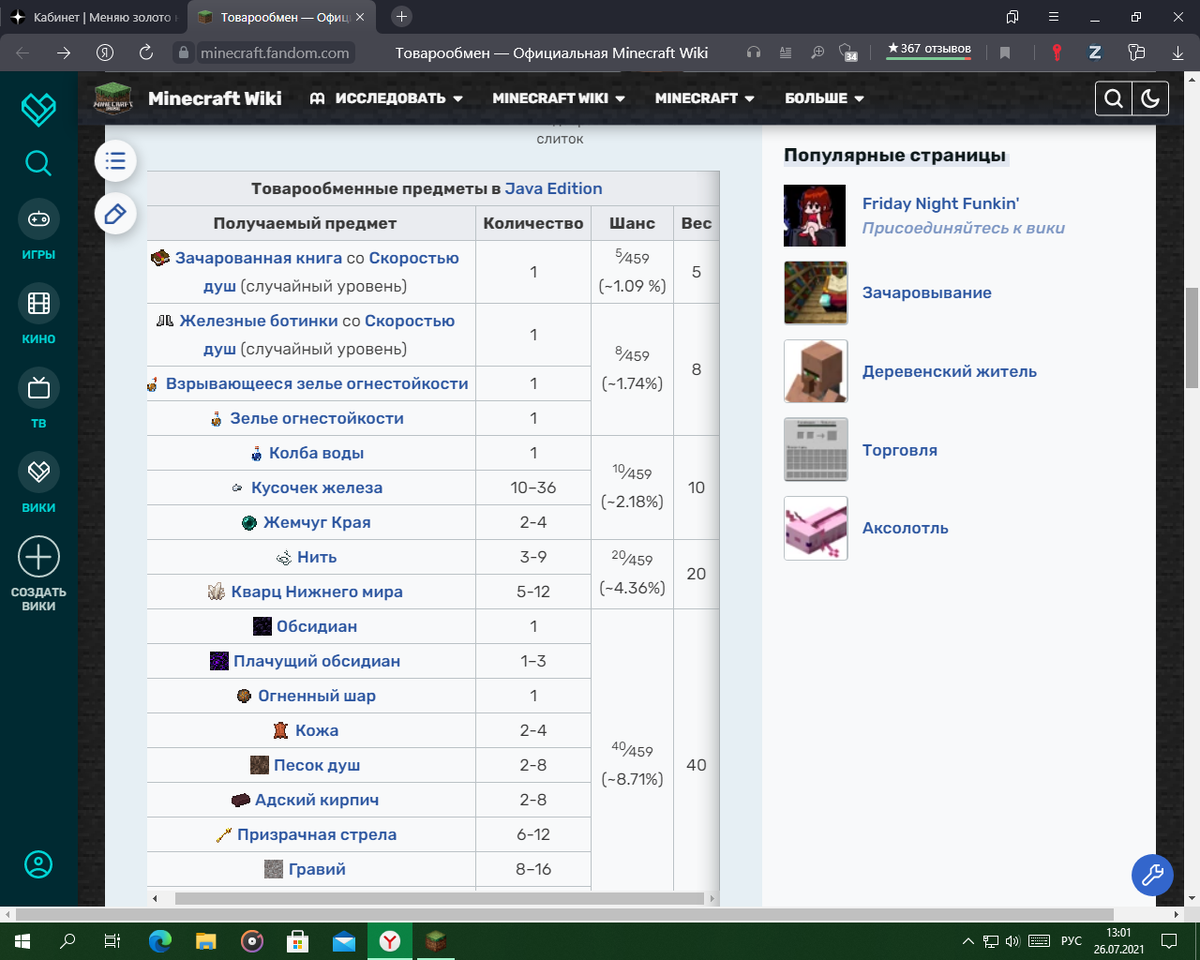Open a new browser tab
The width and height of the screenshot is (1200, 960).
point(402,17)
